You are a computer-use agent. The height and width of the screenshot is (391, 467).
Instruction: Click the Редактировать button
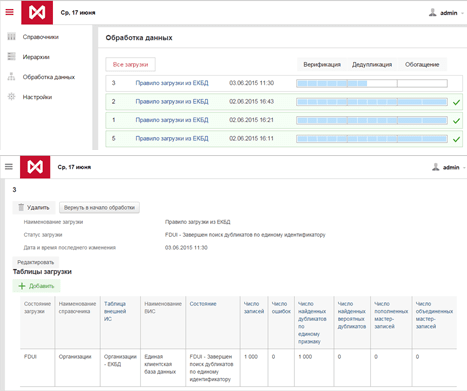coord(35,262)
